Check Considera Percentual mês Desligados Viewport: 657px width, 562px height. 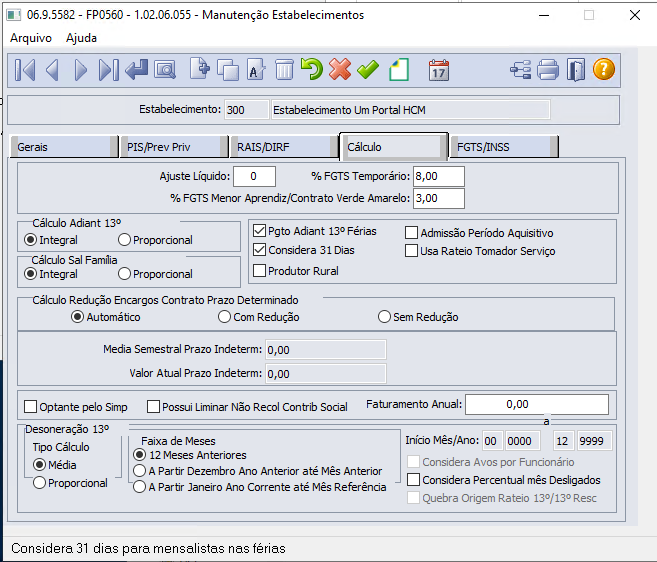(414, 479)
